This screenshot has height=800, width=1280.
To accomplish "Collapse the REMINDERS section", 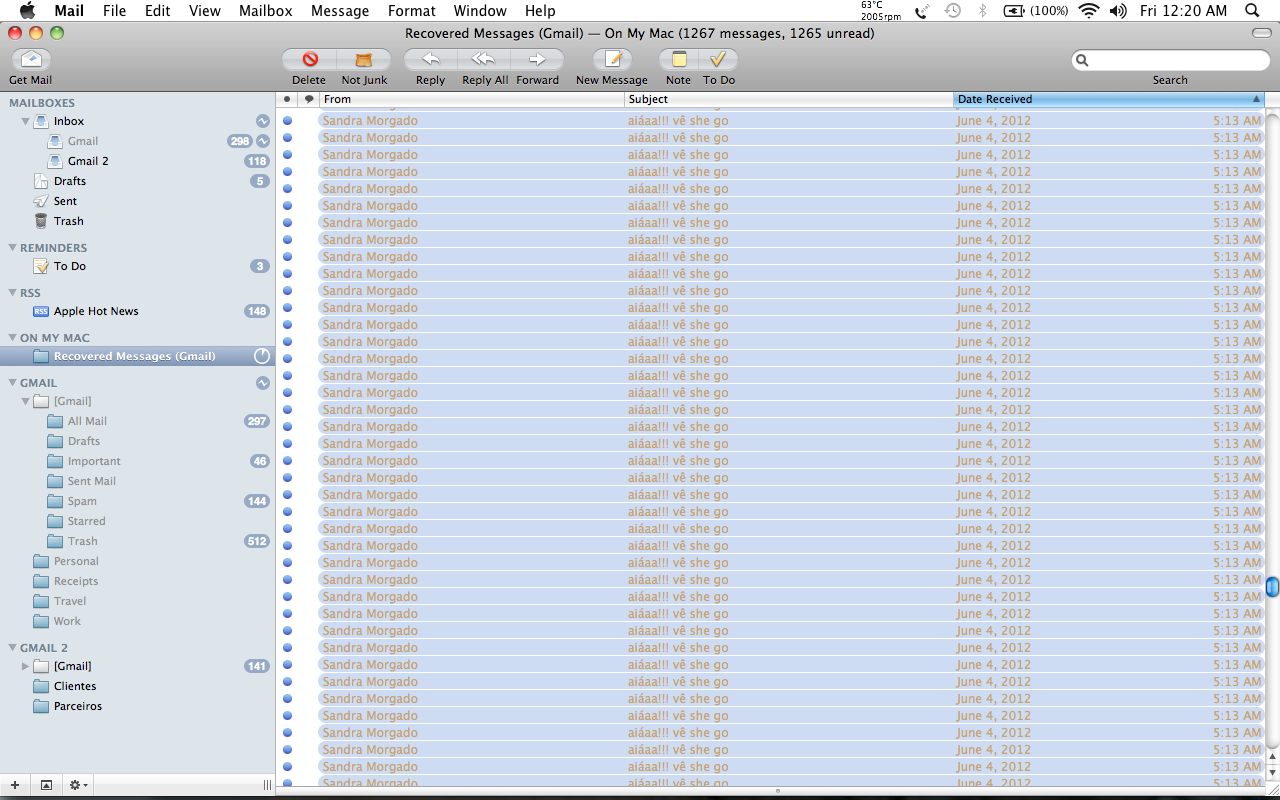I will [12, 248].
